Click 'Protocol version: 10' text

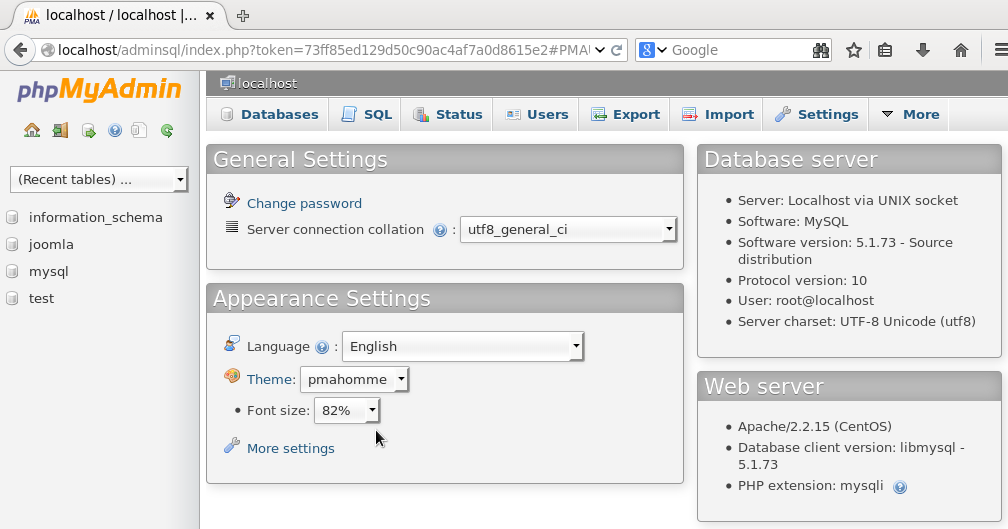(802, 281)
